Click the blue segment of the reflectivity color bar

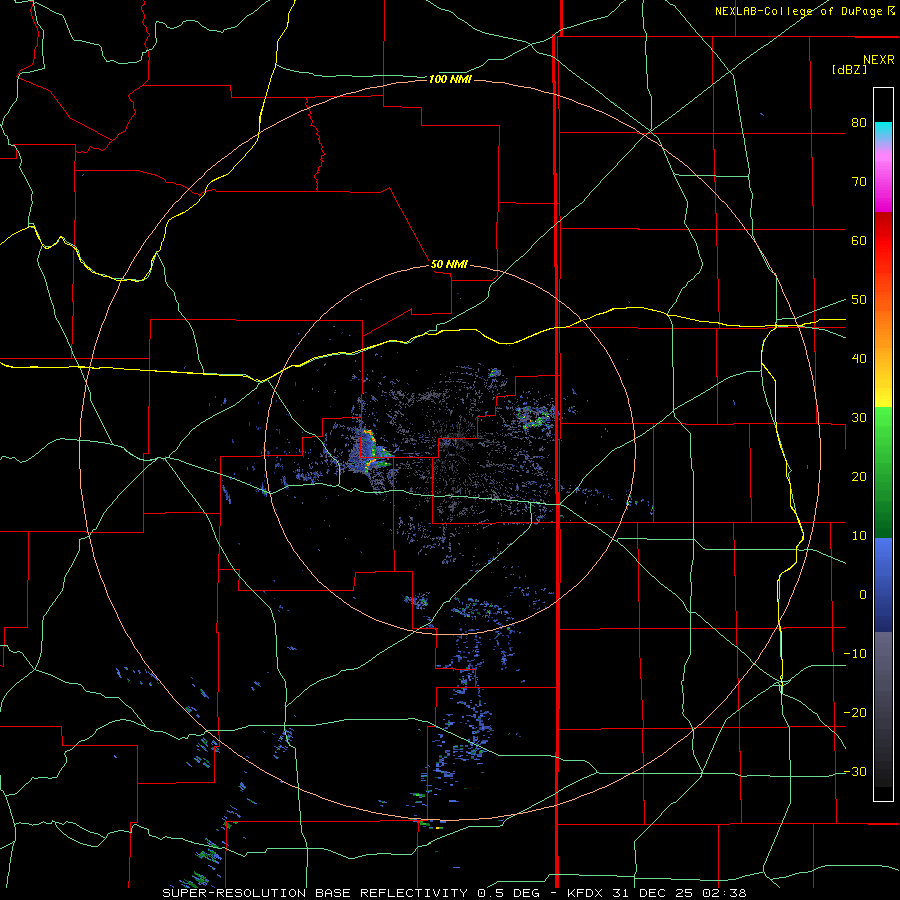883,585
